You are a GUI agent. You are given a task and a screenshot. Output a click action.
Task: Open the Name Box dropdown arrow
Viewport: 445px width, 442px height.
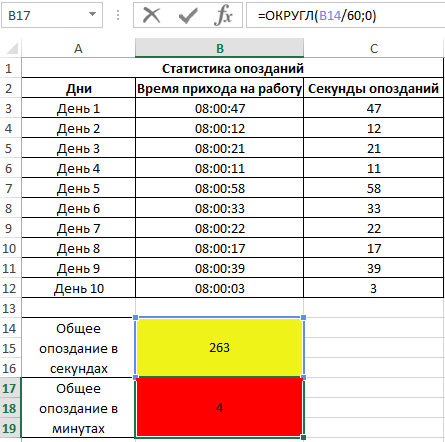click(92, 14)
